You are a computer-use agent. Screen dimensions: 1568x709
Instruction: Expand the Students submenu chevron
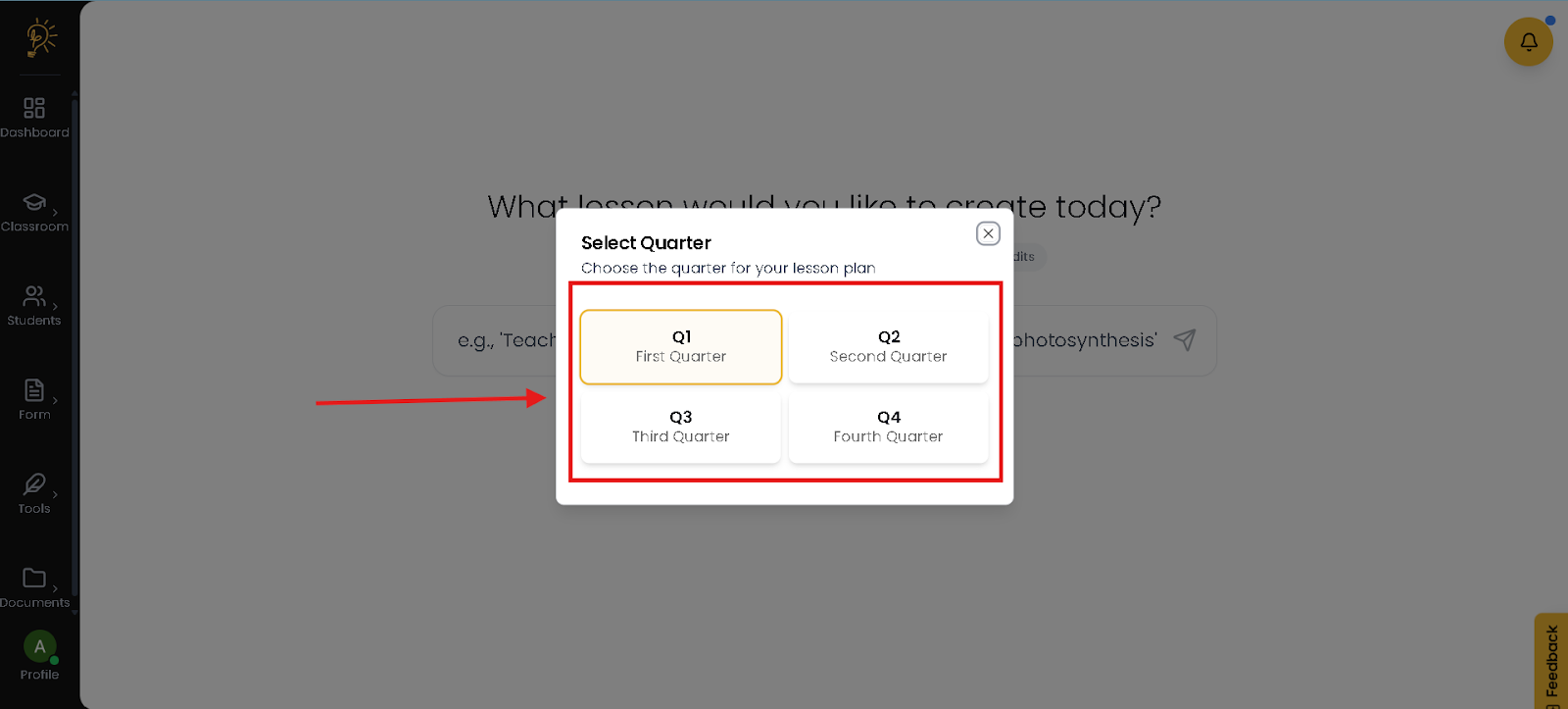coord(56,307)
